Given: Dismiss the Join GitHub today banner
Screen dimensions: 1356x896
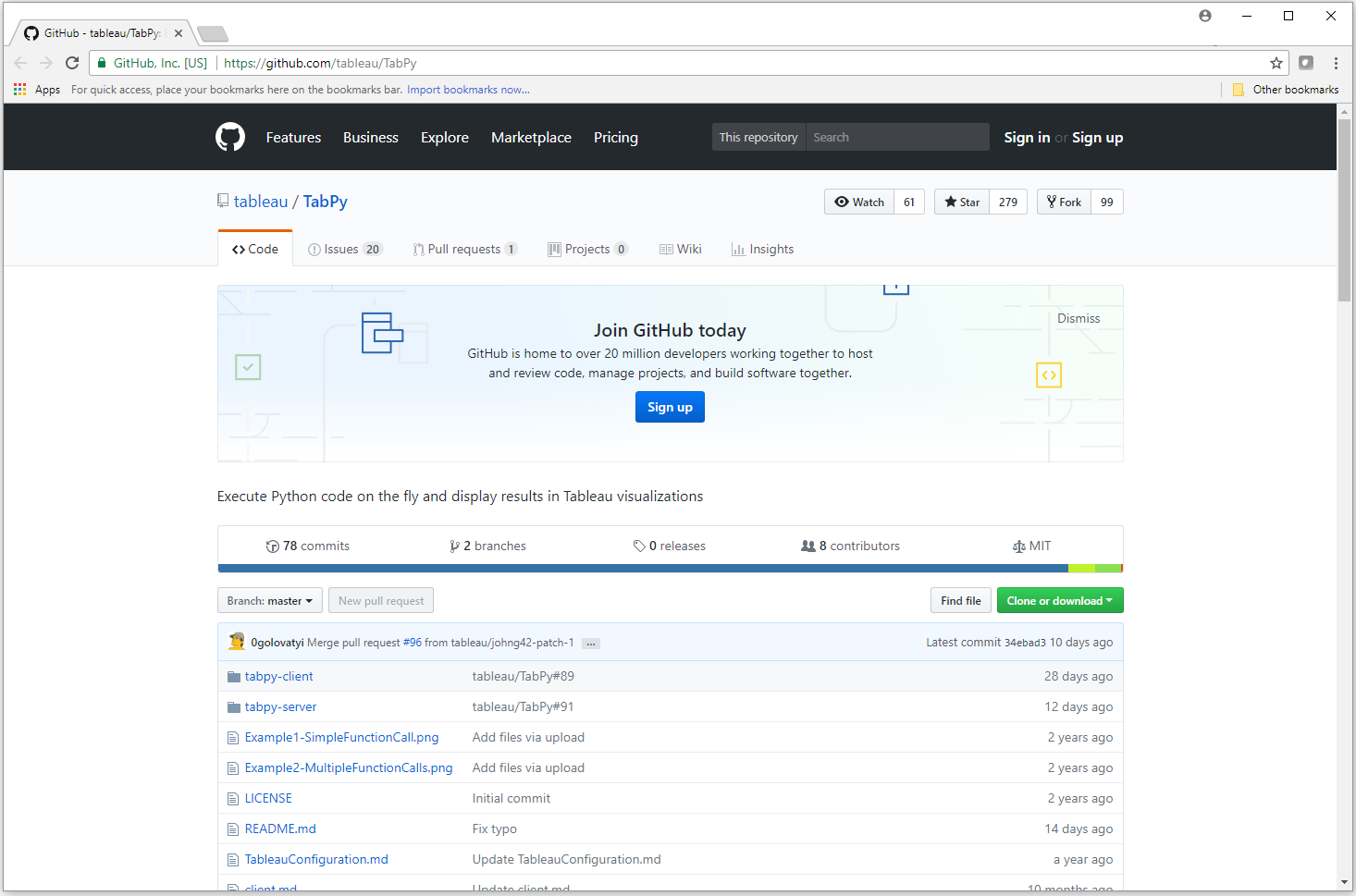Looking at the screenshot, I should click(x=1079, y=318).
